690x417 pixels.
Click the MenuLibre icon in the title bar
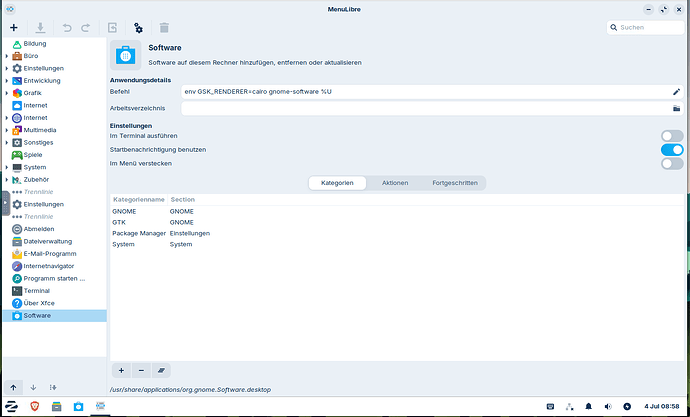[x=10, y=9]
